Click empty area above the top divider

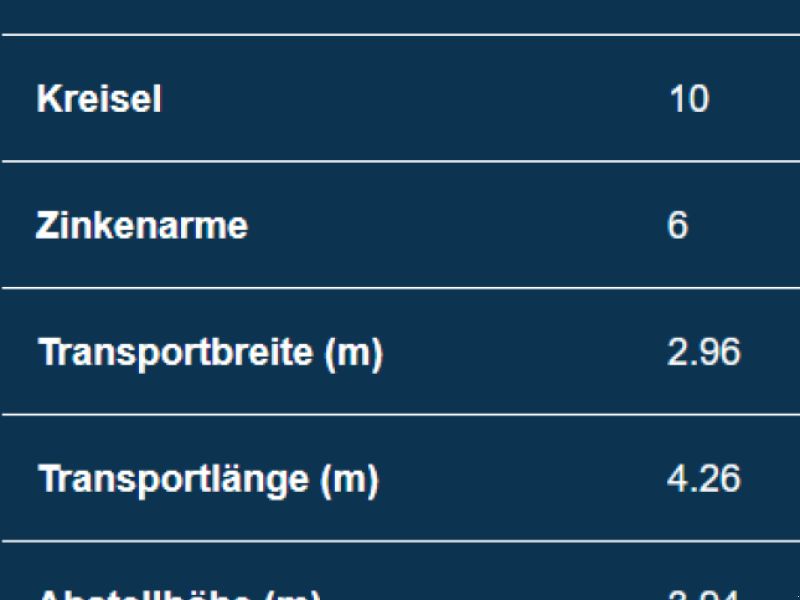click(x=400, y=15)
